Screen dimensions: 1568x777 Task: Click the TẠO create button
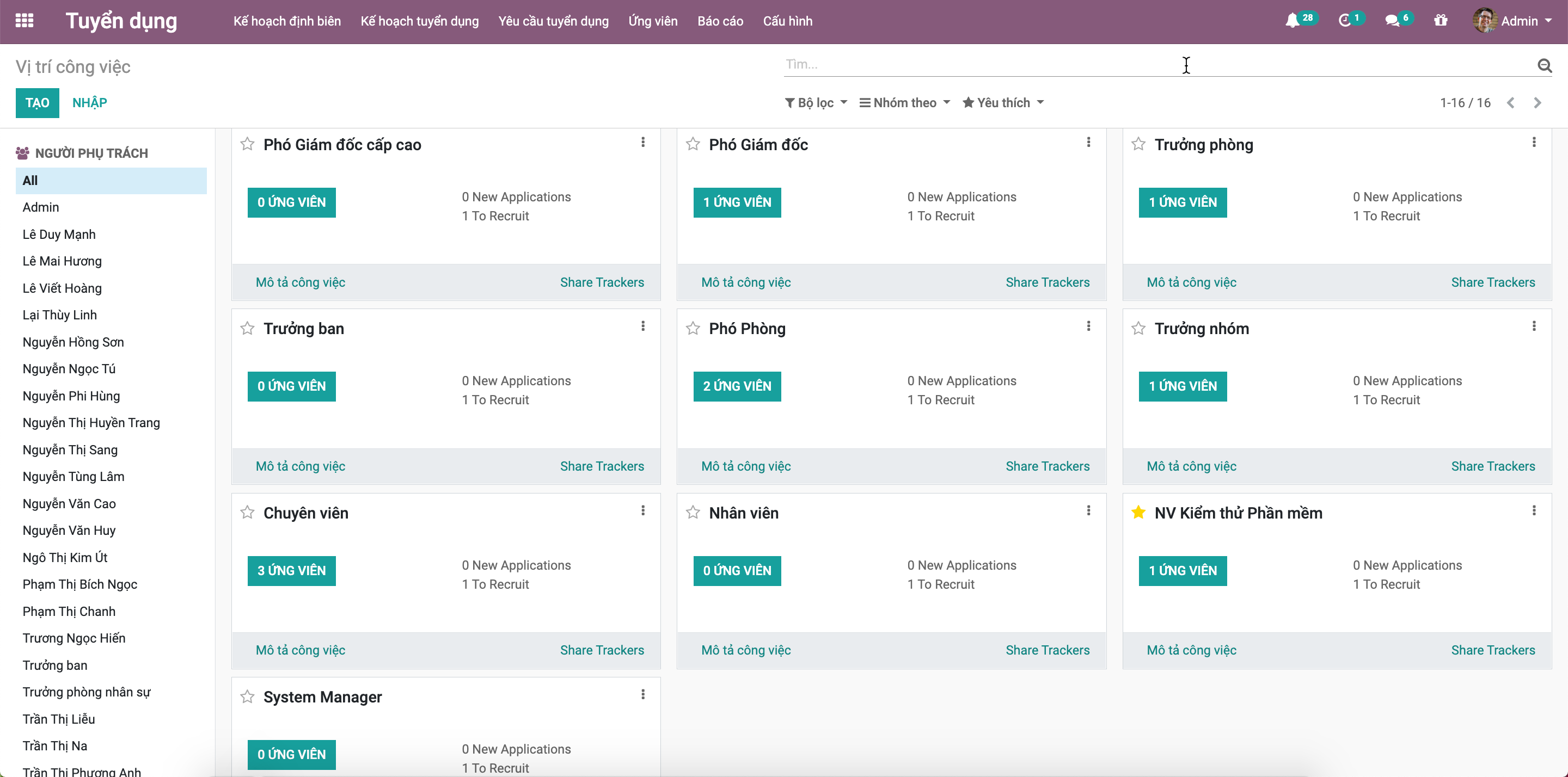tap(37, 103)
